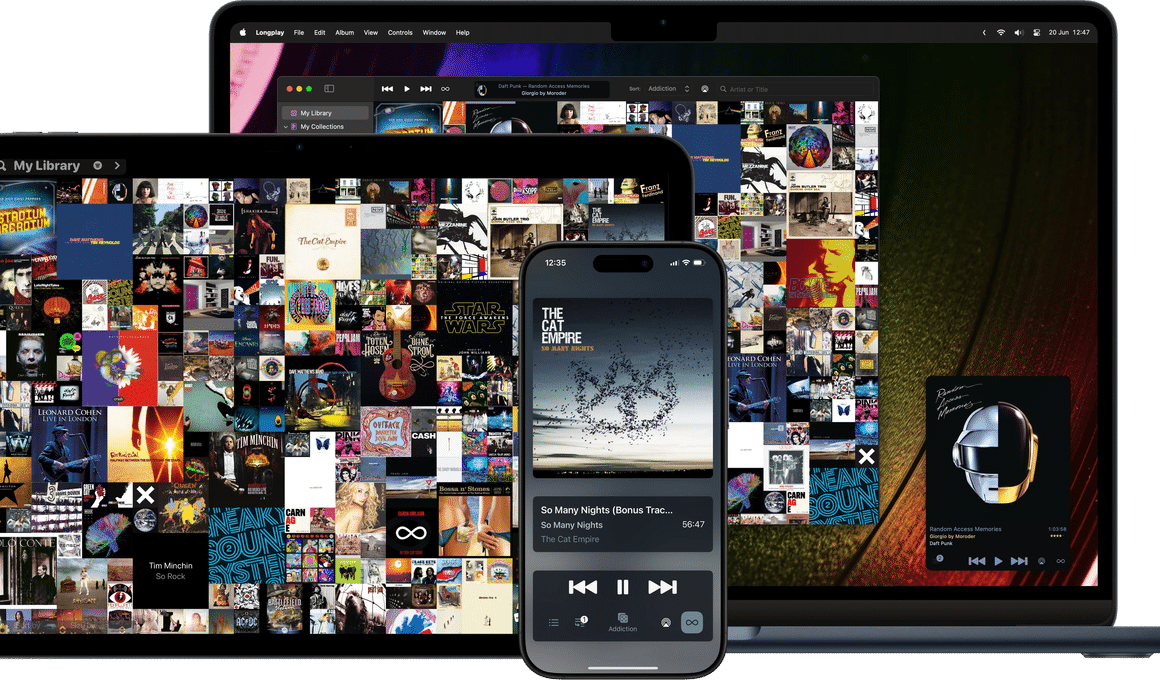The width and height of the screenshot is (1160, 680).
Task: Toggle infinity continuous play in Mac toolbar
Action: click(x=445, y=89)
